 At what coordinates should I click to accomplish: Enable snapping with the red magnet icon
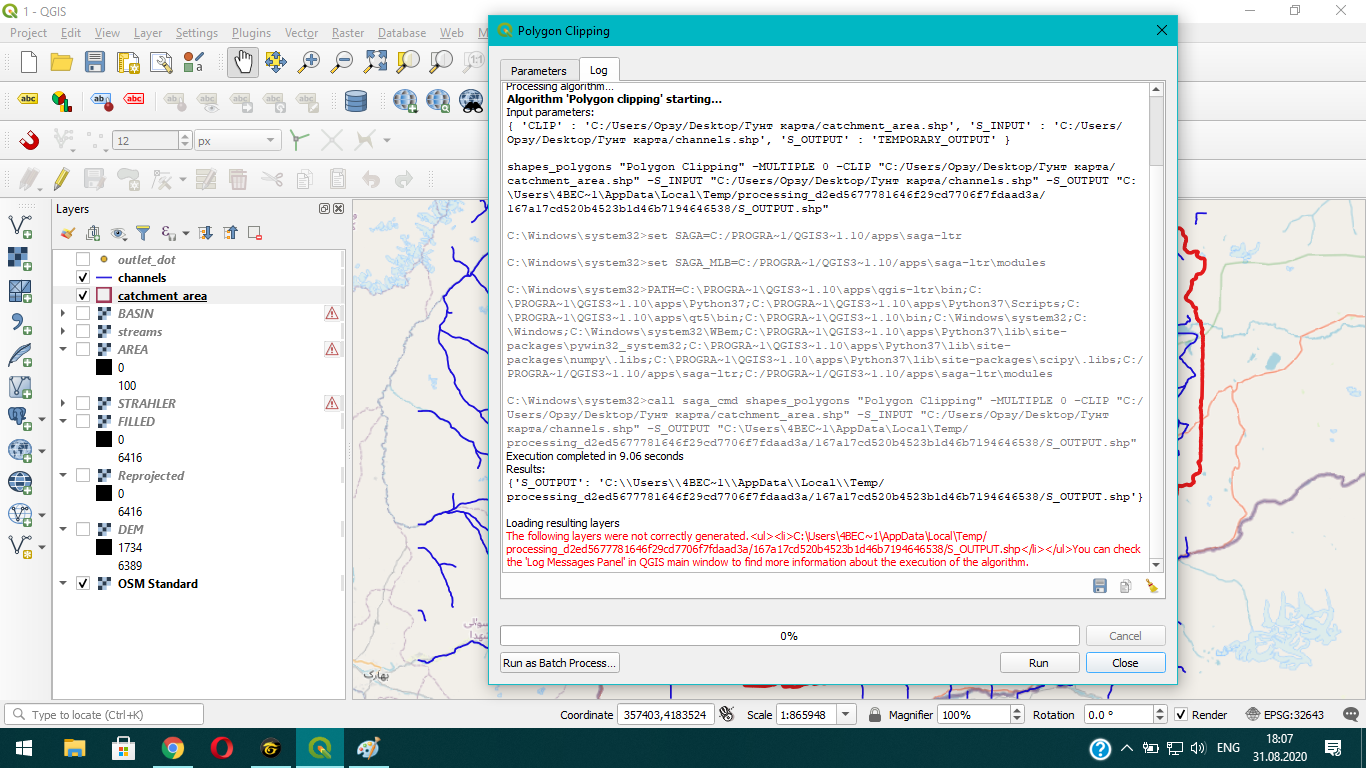[x=29, y=140]
